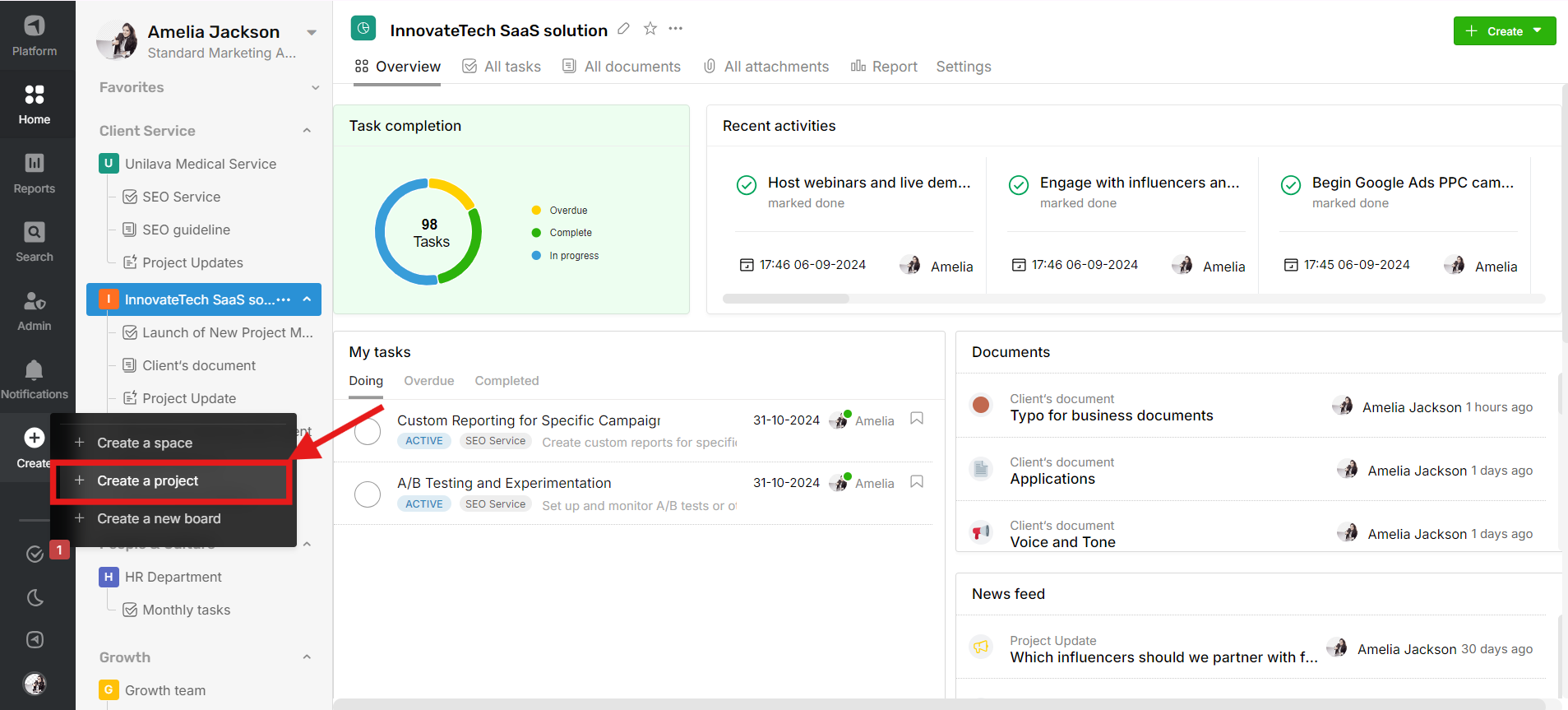The image size is (1568, 710).
Task: Open the ellipsis menu beside project title
Action: 676,29
